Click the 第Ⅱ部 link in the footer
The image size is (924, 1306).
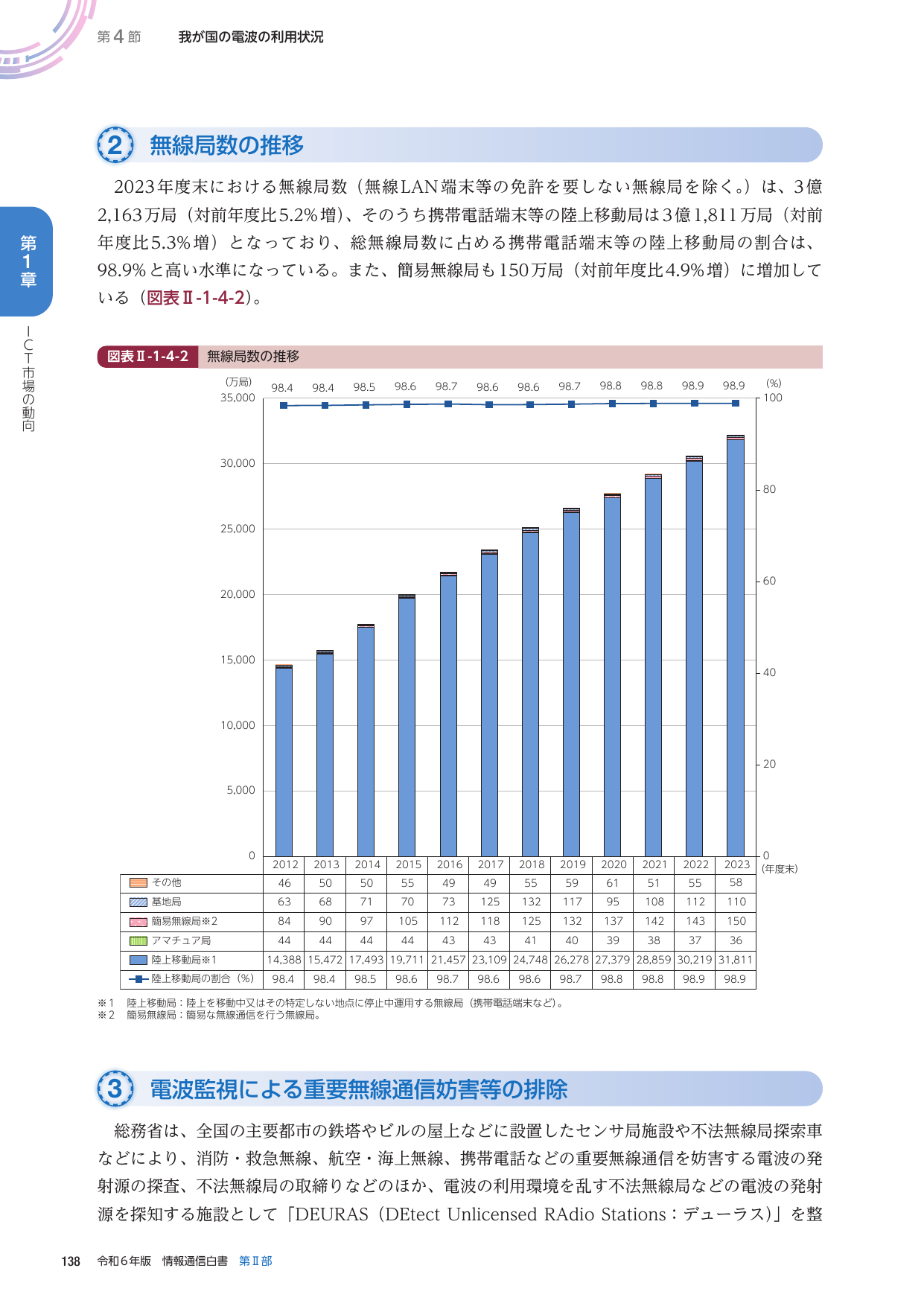pos(255,1261)
